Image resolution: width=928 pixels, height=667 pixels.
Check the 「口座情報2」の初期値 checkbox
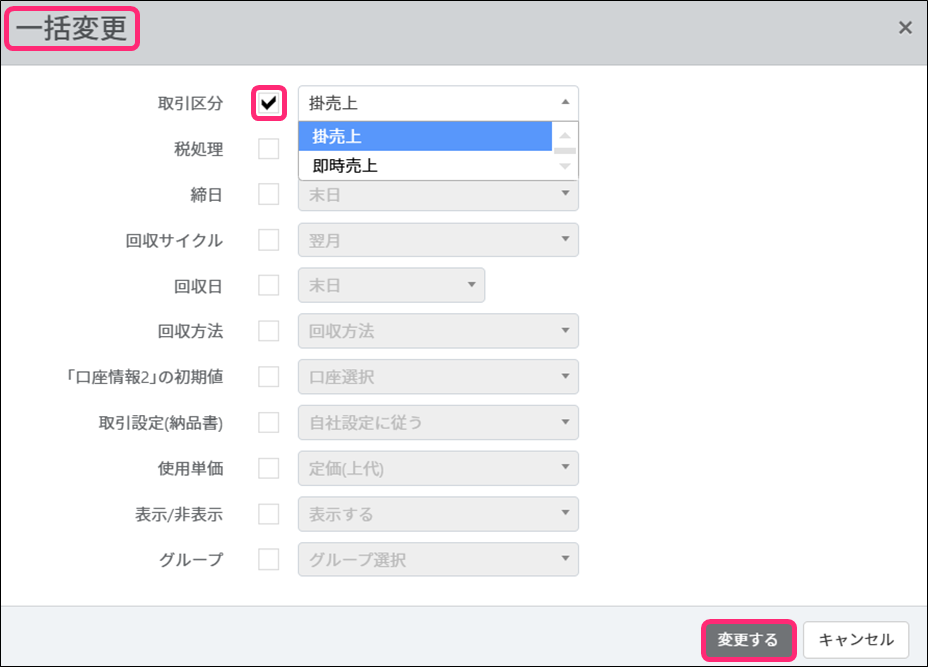tap(269, 377)
